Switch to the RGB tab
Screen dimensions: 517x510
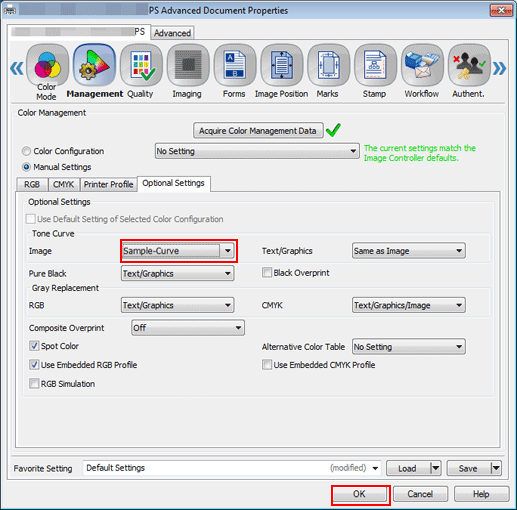point(32,184)
